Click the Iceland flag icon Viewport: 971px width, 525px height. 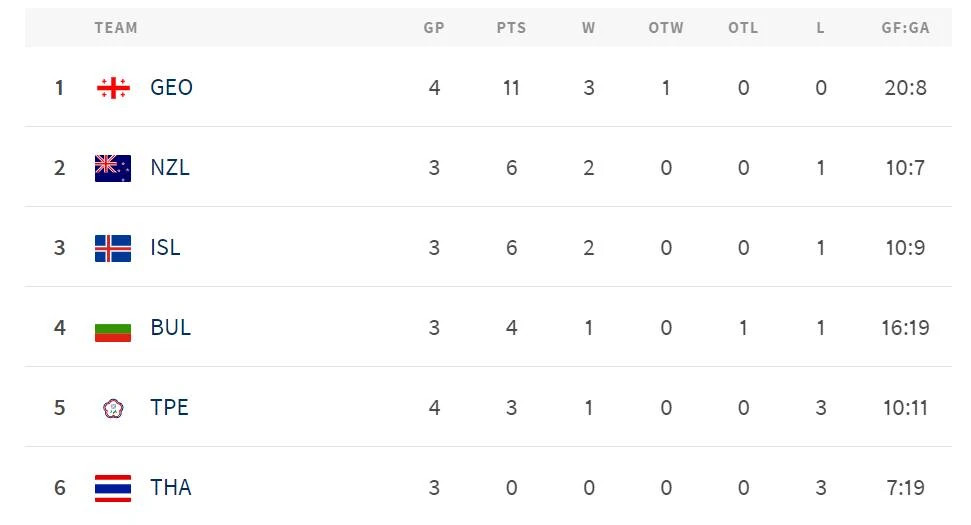click(x=113, y=248)
